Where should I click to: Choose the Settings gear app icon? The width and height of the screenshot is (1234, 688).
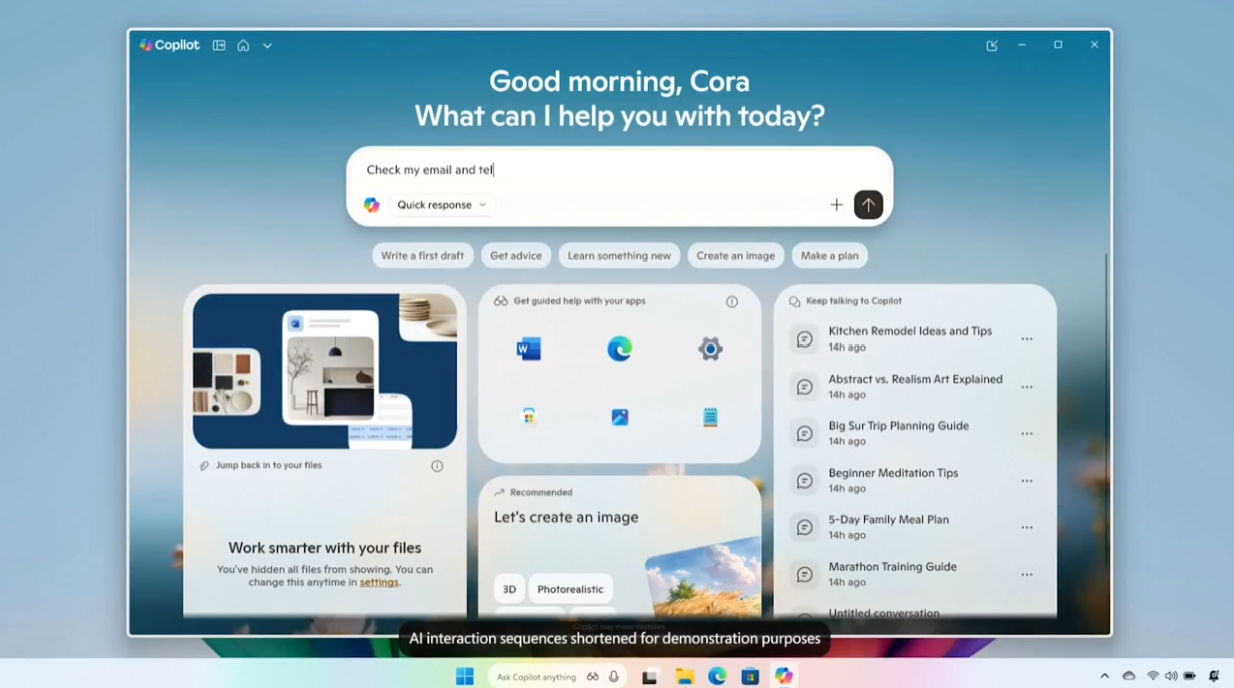tap(710, 349)
